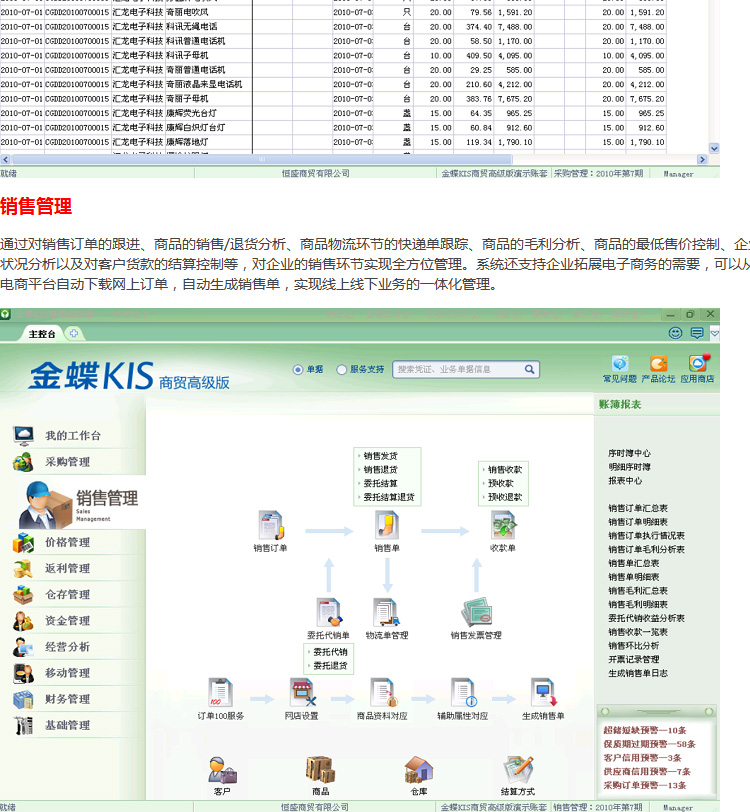Viewport: 750px width, 812px height.
Task: Click 销售发货 in the popup list
Action: 381,456
